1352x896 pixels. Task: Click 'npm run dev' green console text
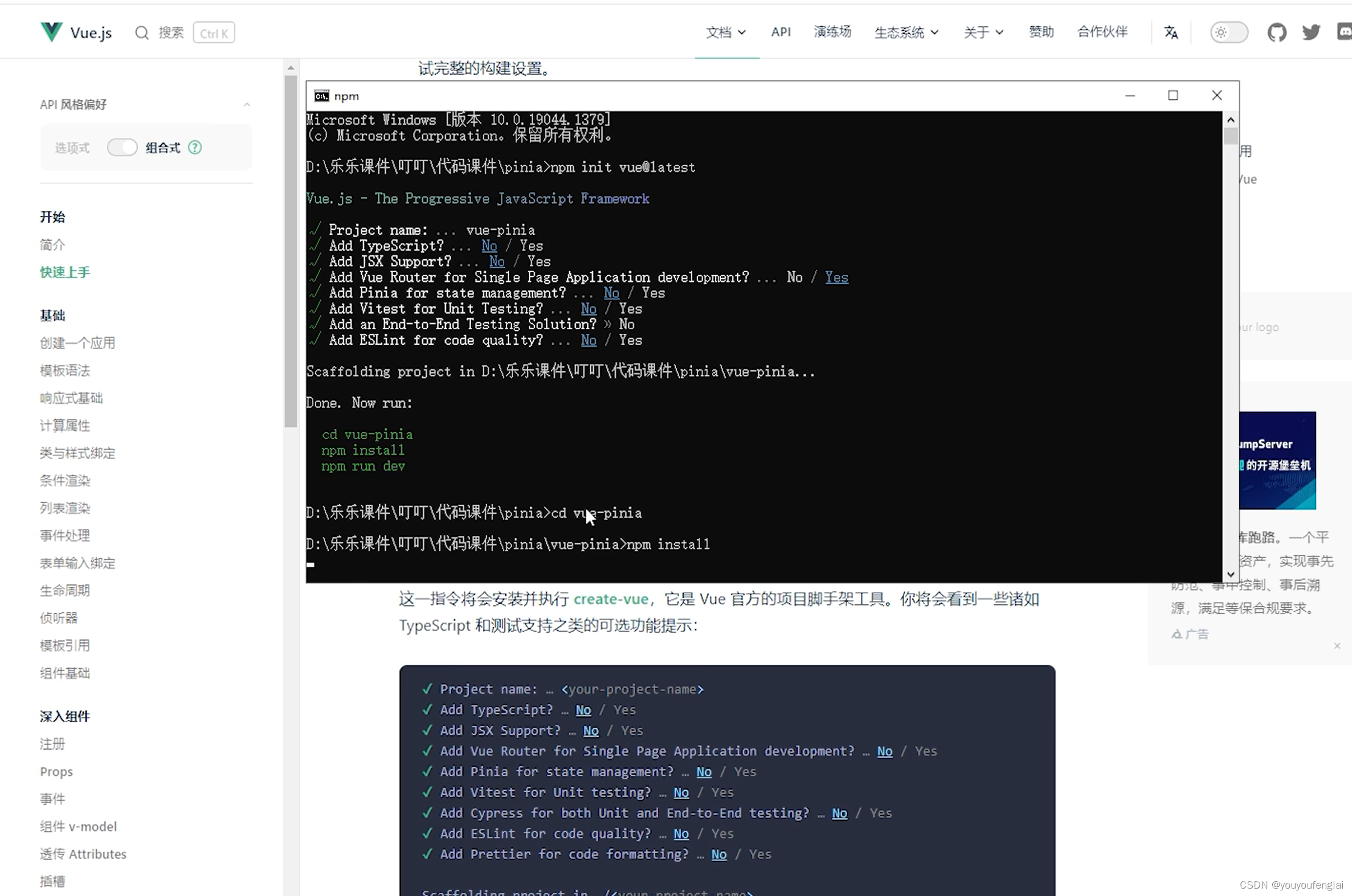pos(363,467)
